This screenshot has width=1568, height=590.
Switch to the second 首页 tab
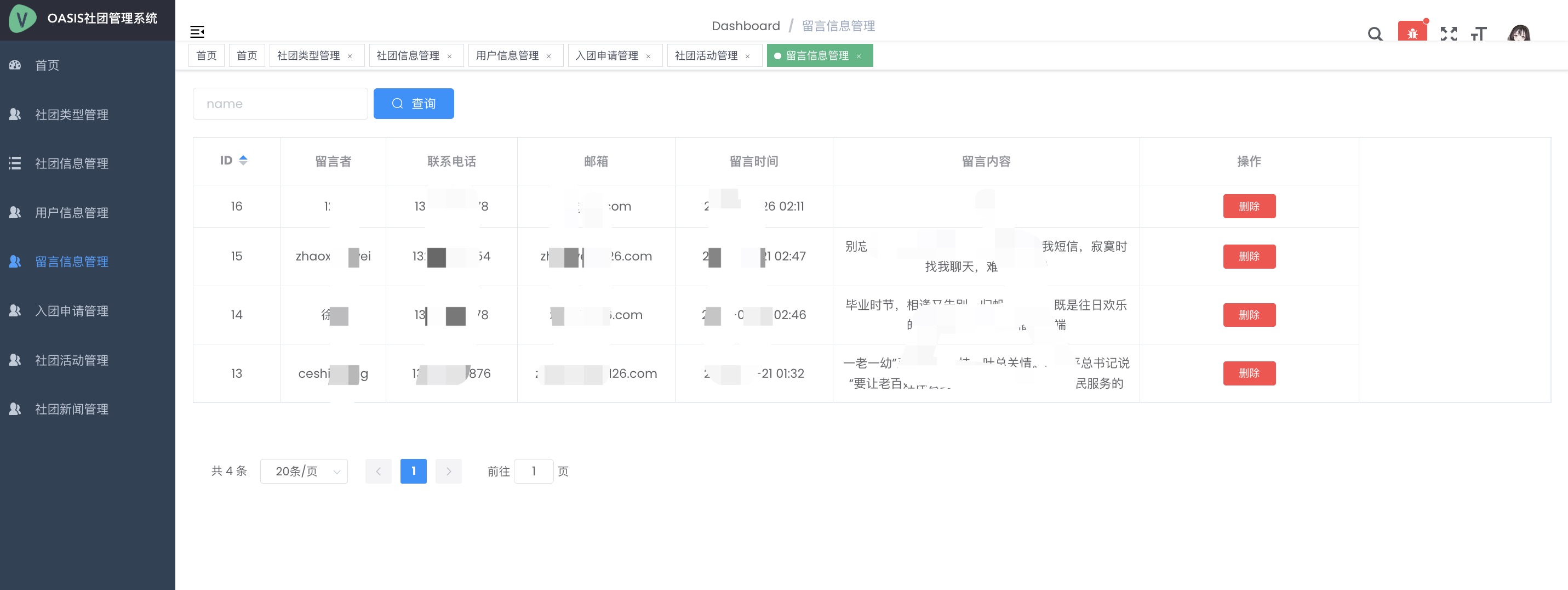pos(247,55)
